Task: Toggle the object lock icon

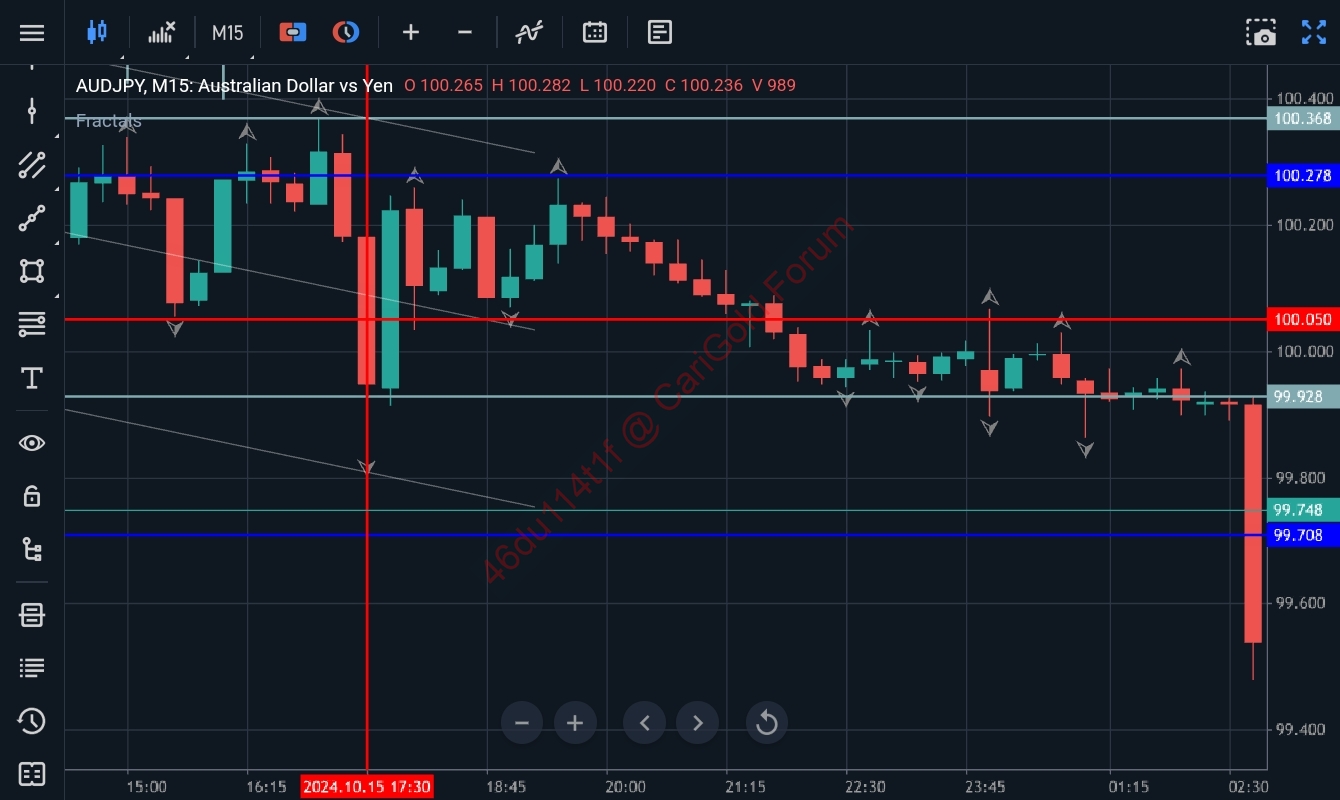Action: click(32, 496)
